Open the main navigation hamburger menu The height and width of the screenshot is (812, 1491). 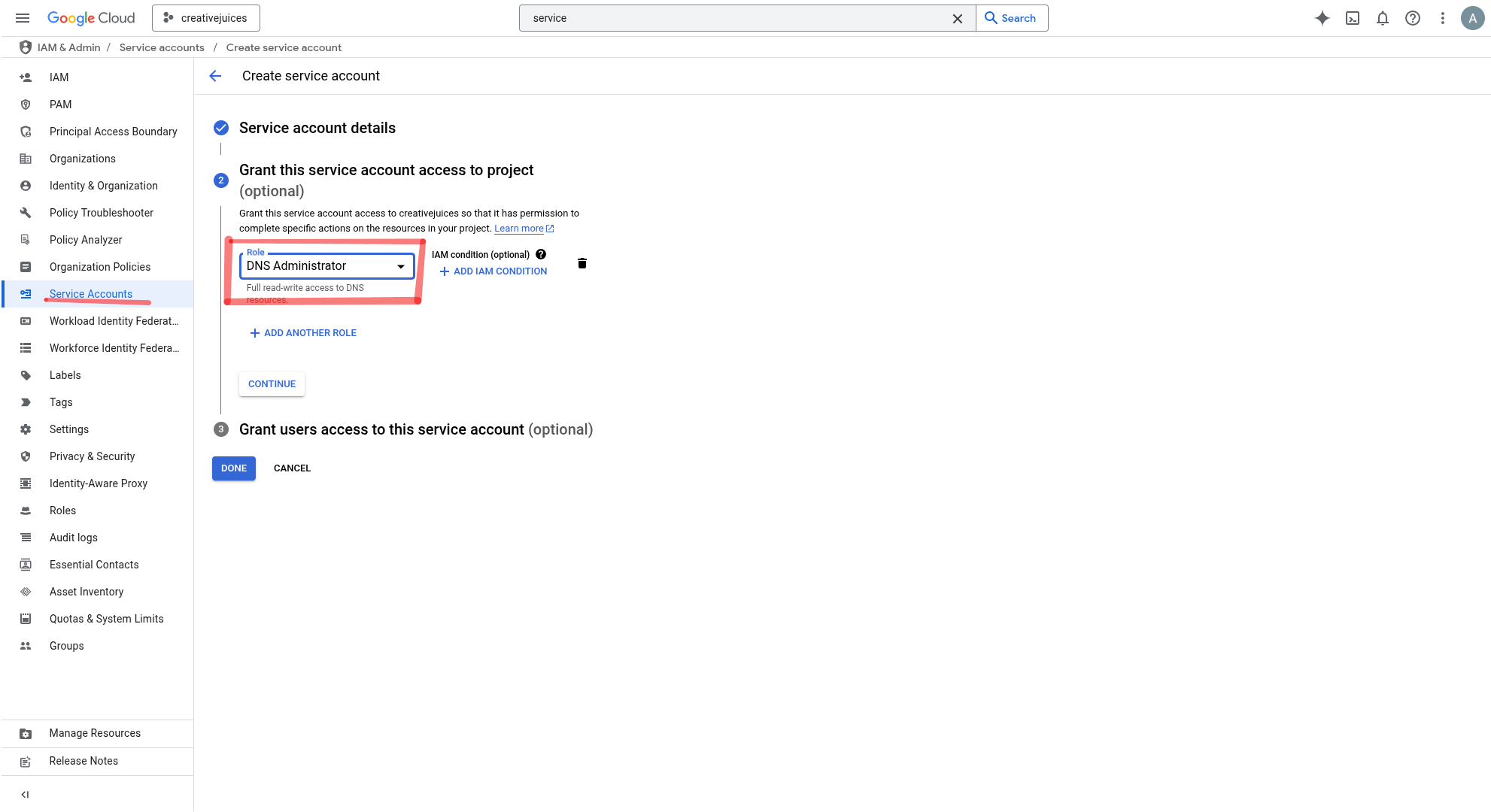click(x=23, y=18)
